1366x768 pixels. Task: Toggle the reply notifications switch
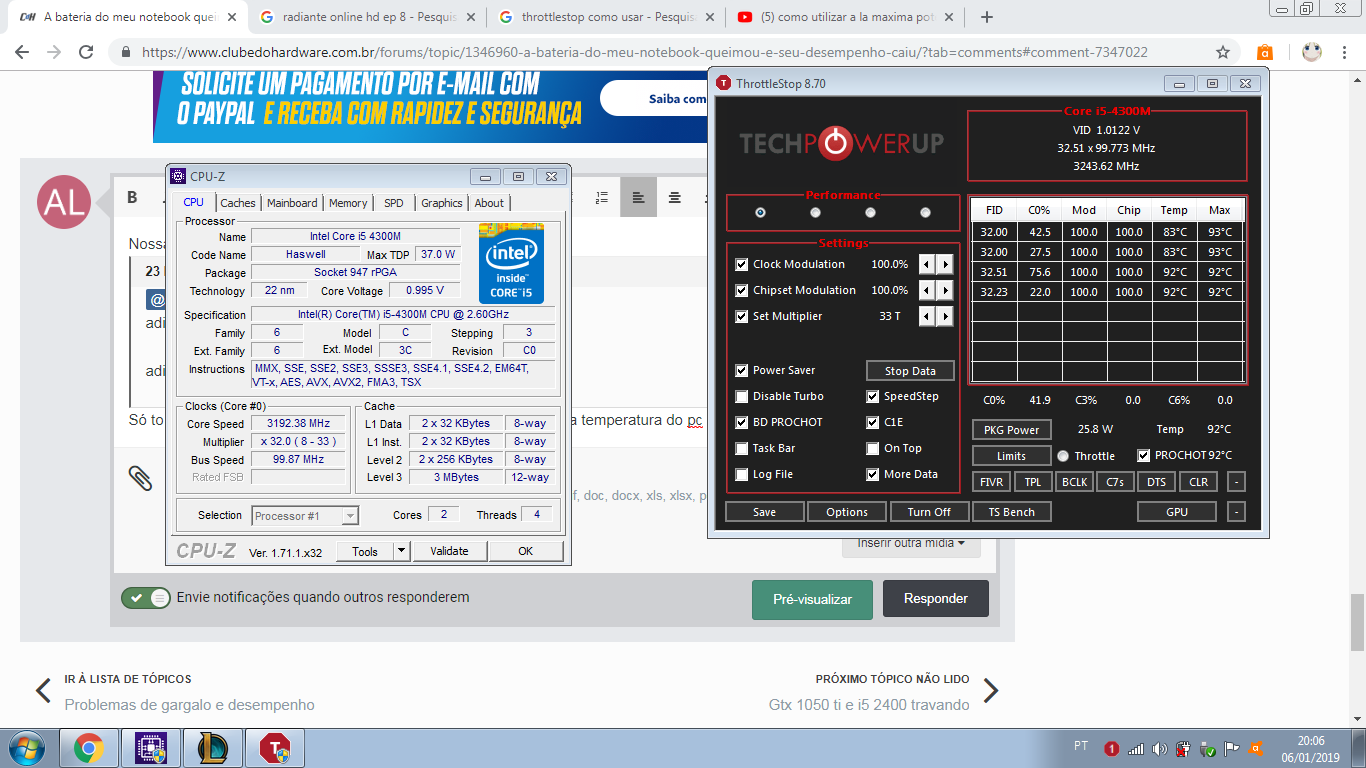(x=146, y=598)
